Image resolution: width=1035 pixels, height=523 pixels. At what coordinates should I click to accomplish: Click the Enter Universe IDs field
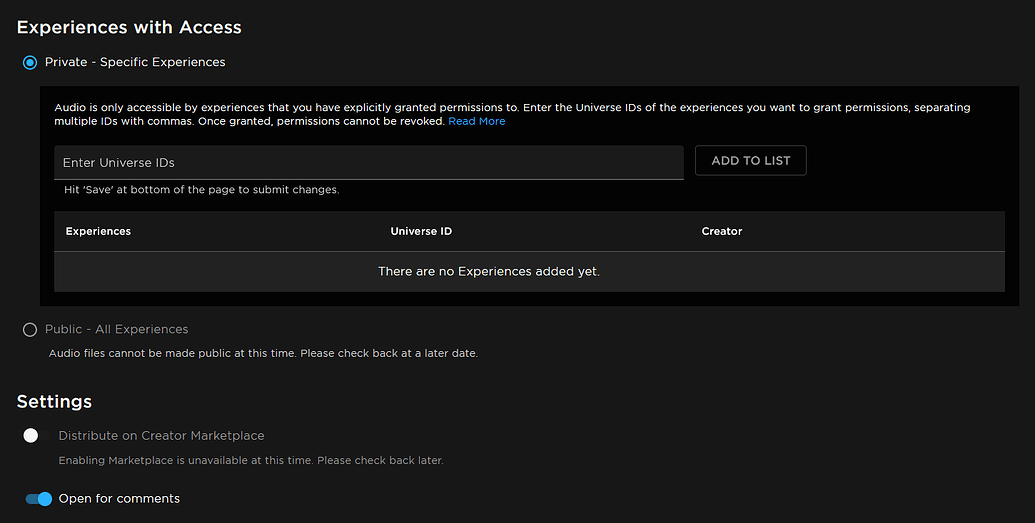tap(369, 162)
